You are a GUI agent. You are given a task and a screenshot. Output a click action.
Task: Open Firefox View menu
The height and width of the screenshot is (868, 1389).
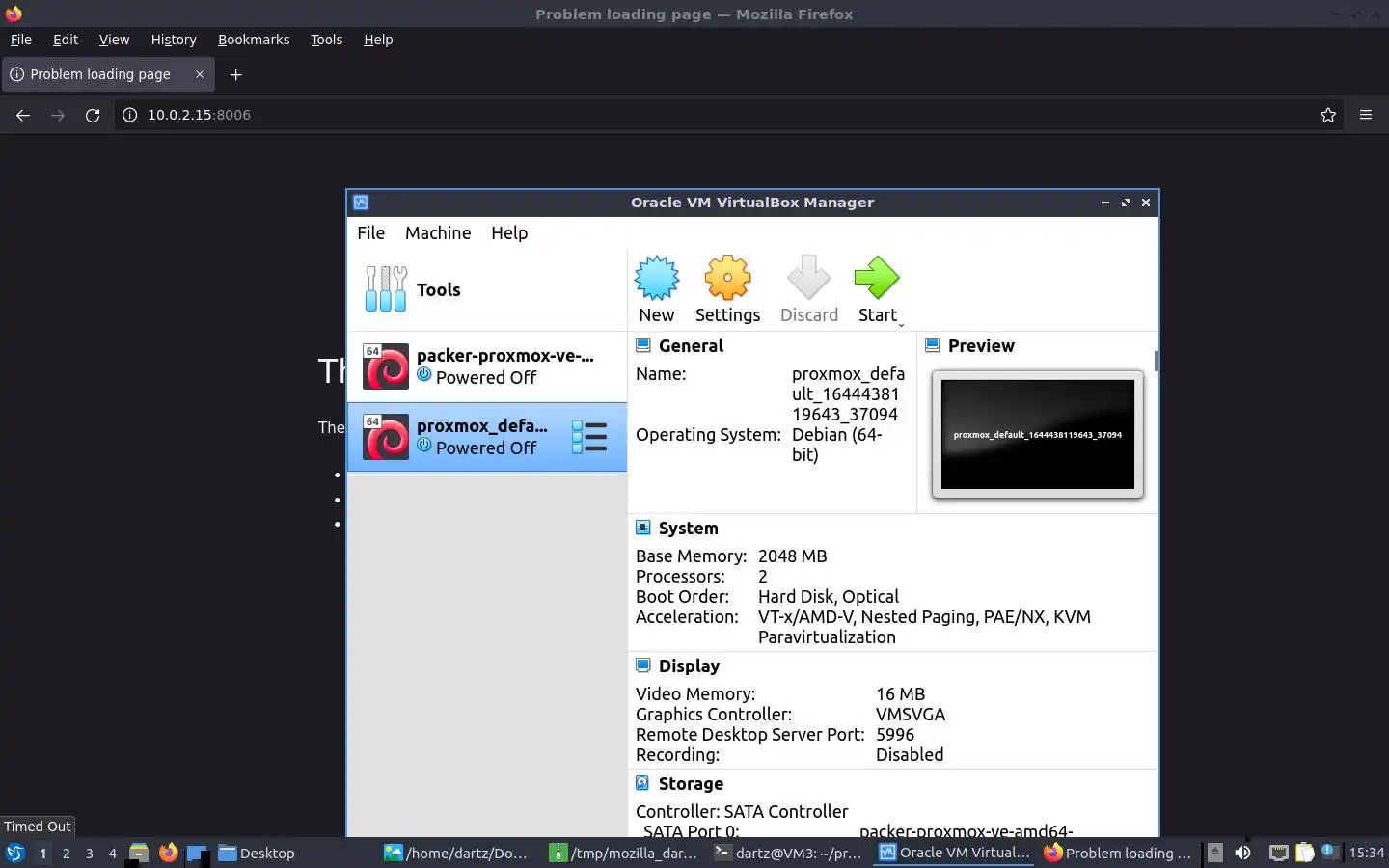tap(114, 40)
